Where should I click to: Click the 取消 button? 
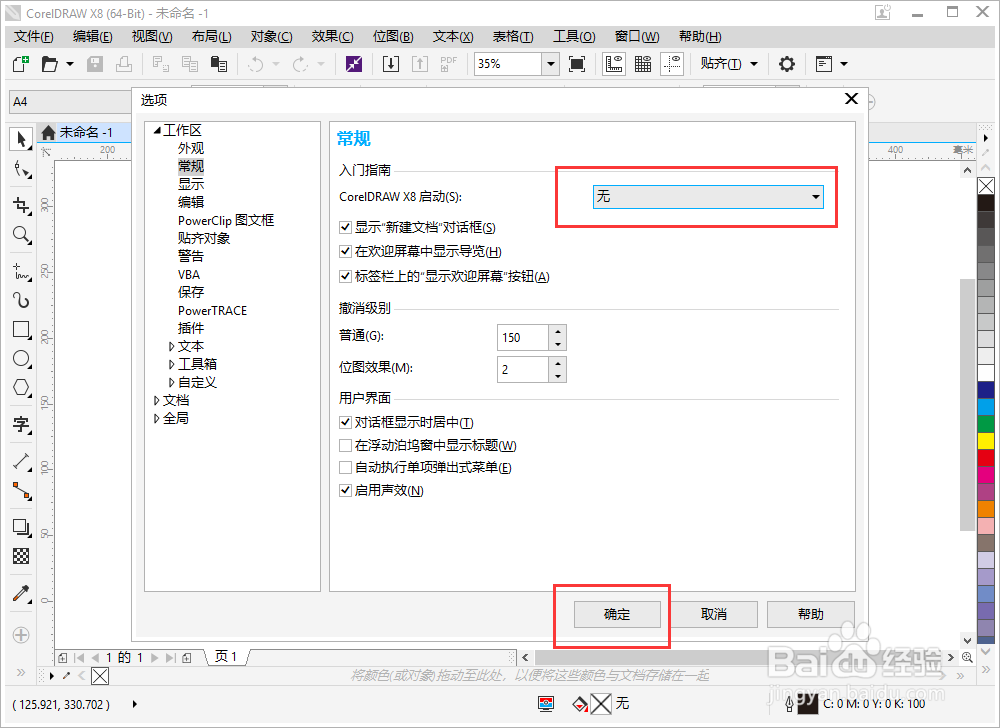714,614
